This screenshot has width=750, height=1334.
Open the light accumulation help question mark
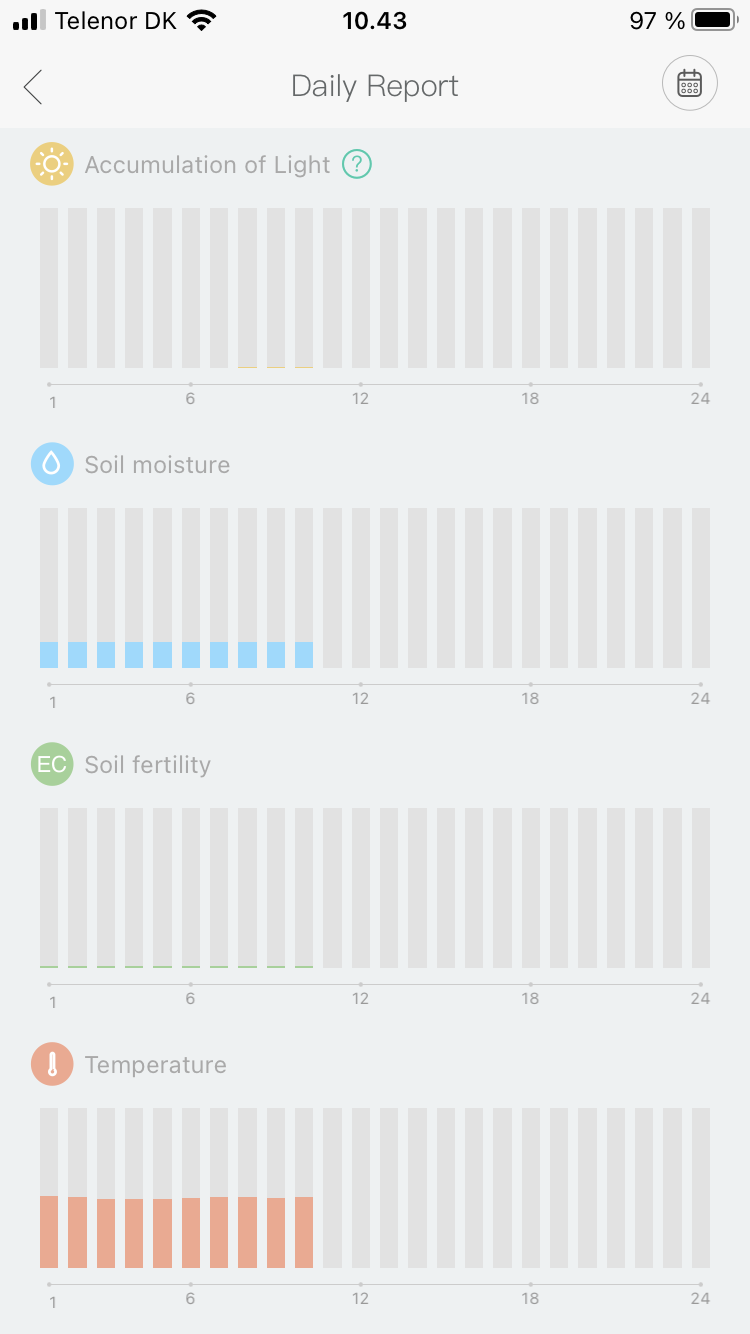pyautogui.click(x=357, y=165)
